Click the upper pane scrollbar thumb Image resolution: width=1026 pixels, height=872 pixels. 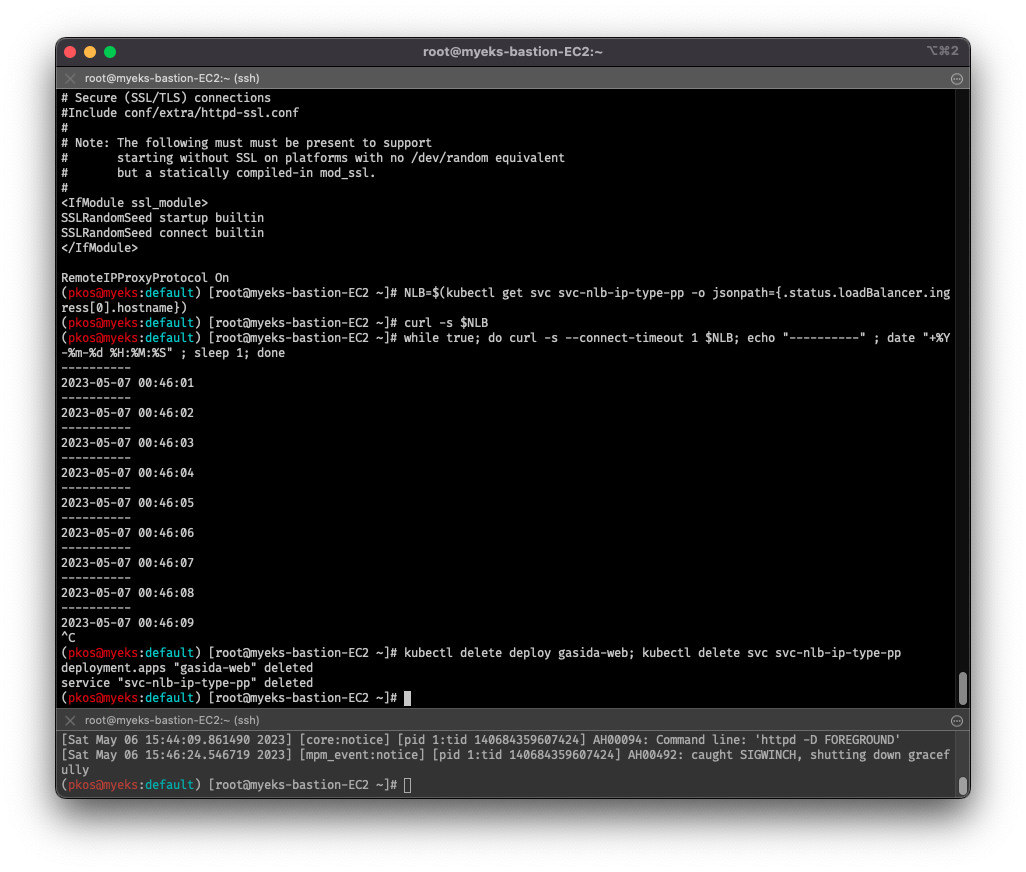click(x=963, y=688)
